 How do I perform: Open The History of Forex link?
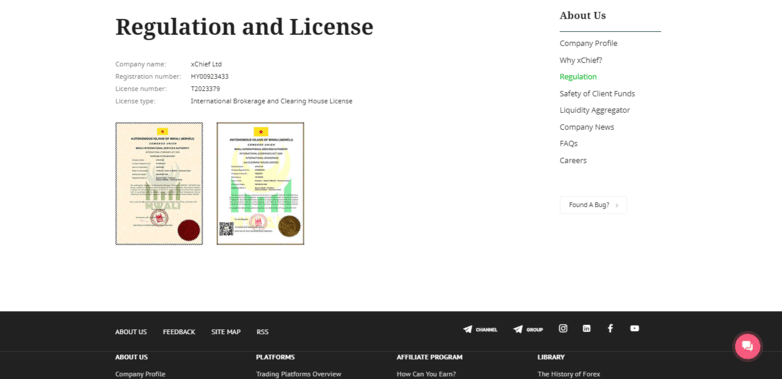[x=569, y=374]
